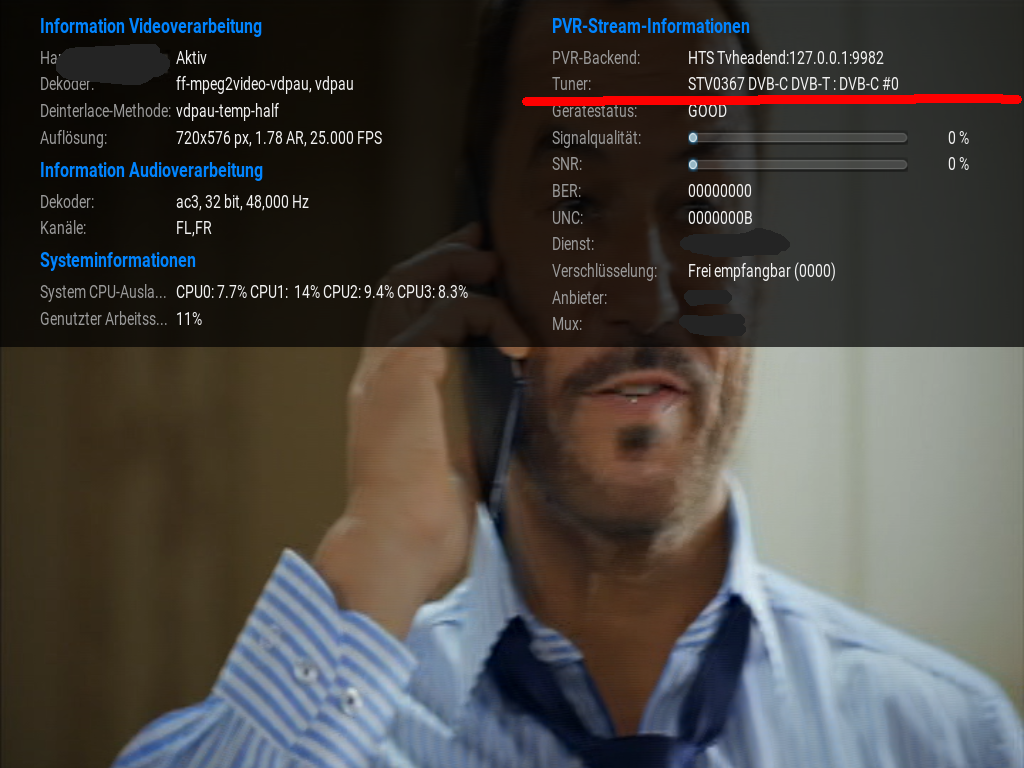Click the 'Dienst:' label
Image resolution: width=1024 pixels, height=768 pixels.
pos(573,244)
